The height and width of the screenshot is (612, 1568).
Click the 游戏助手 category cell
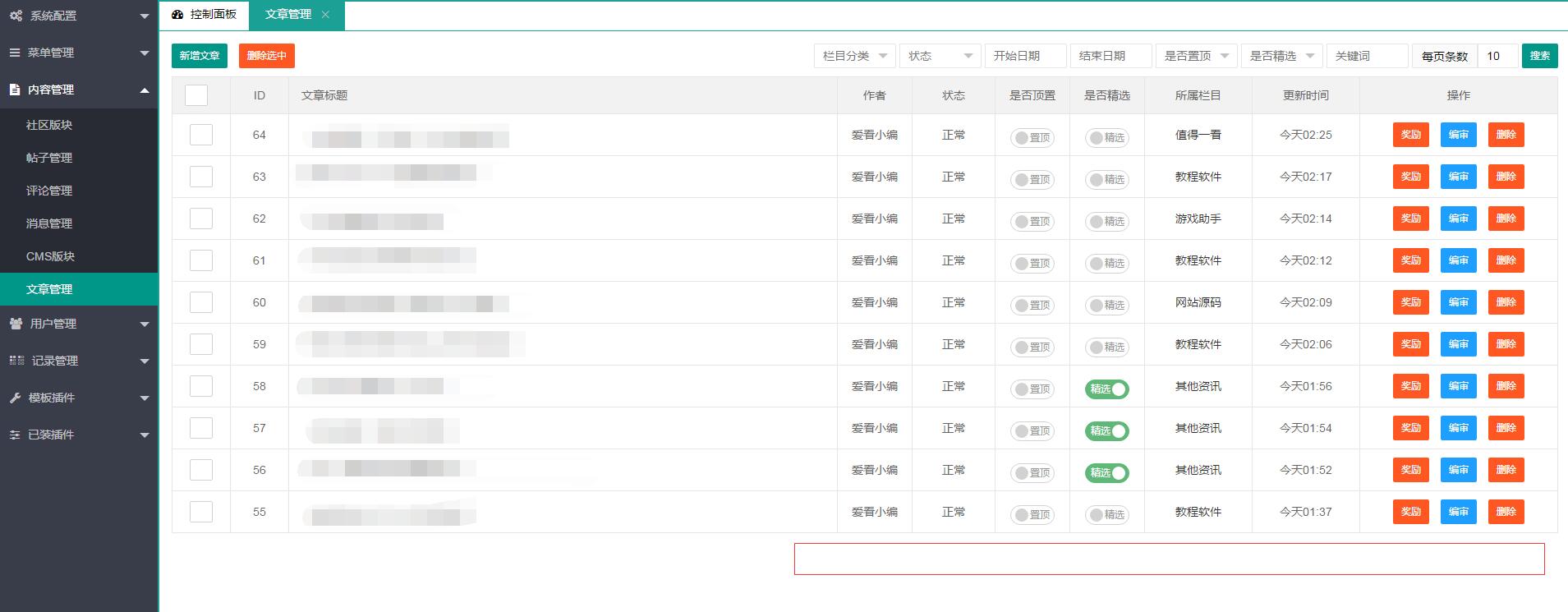pos(1198,219)
